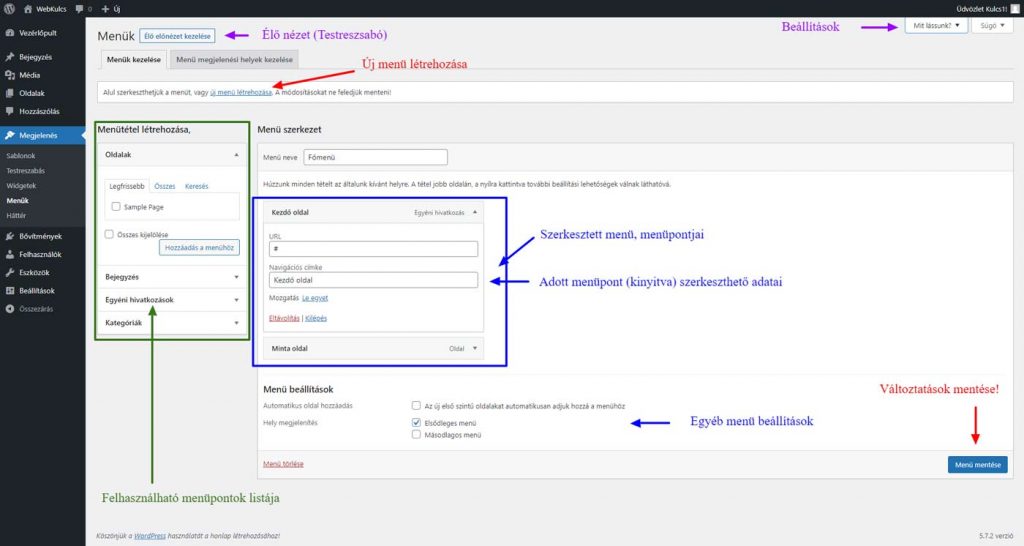Focus the Navigációs címke input field
The width and height of the screenshot is (1024, 546).
[373, 280]
